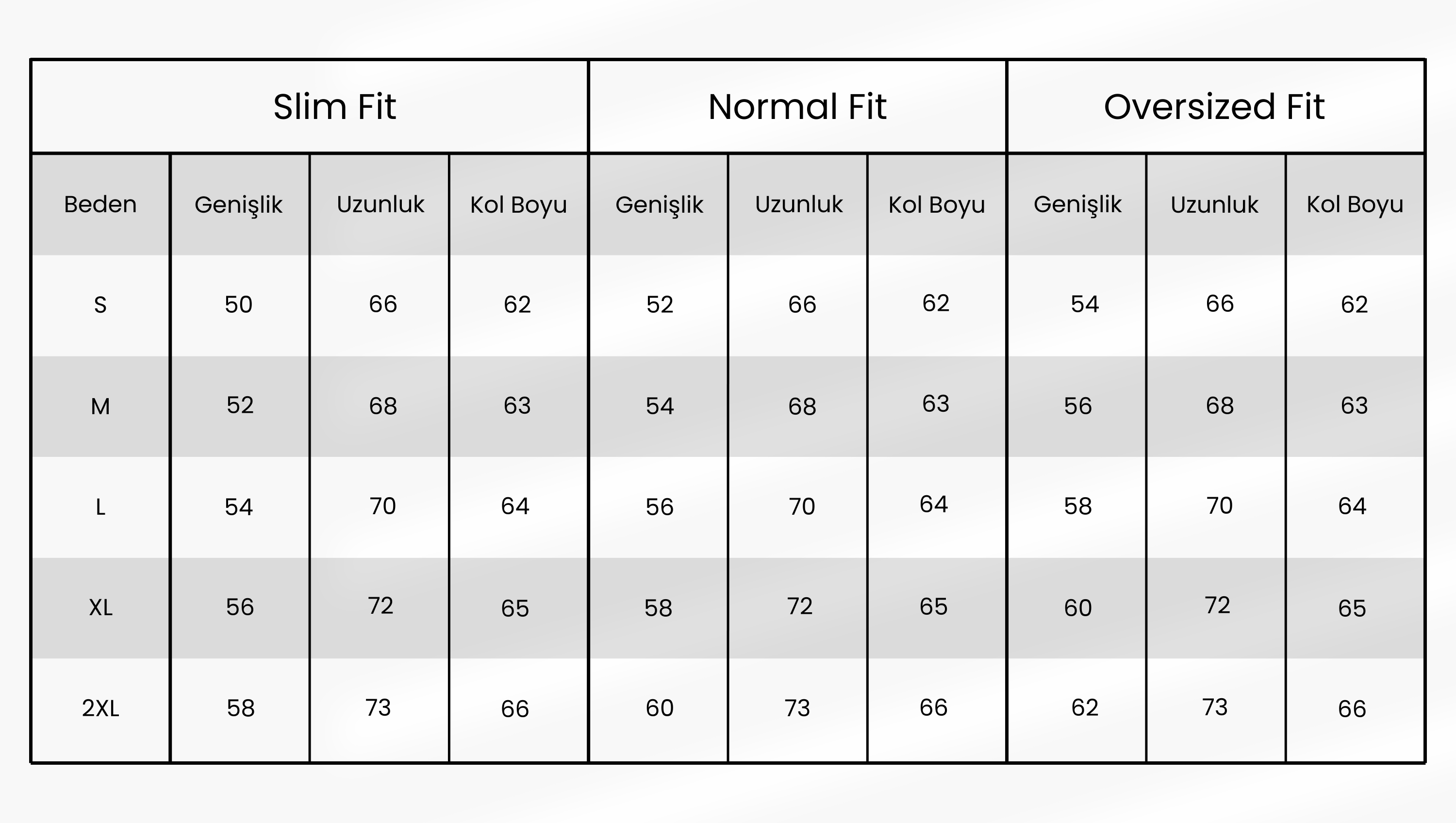Click the Uzunluk header under Normal Fit
Screen dimensions: 1456x823
pyautogui.click(x=799, y=204)
